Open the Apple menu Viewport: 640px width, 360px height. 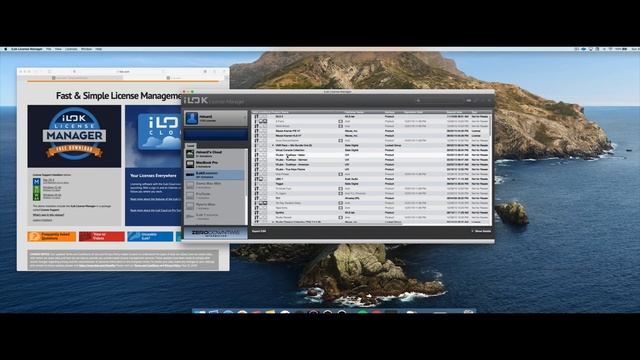click(x=6, y=49)
